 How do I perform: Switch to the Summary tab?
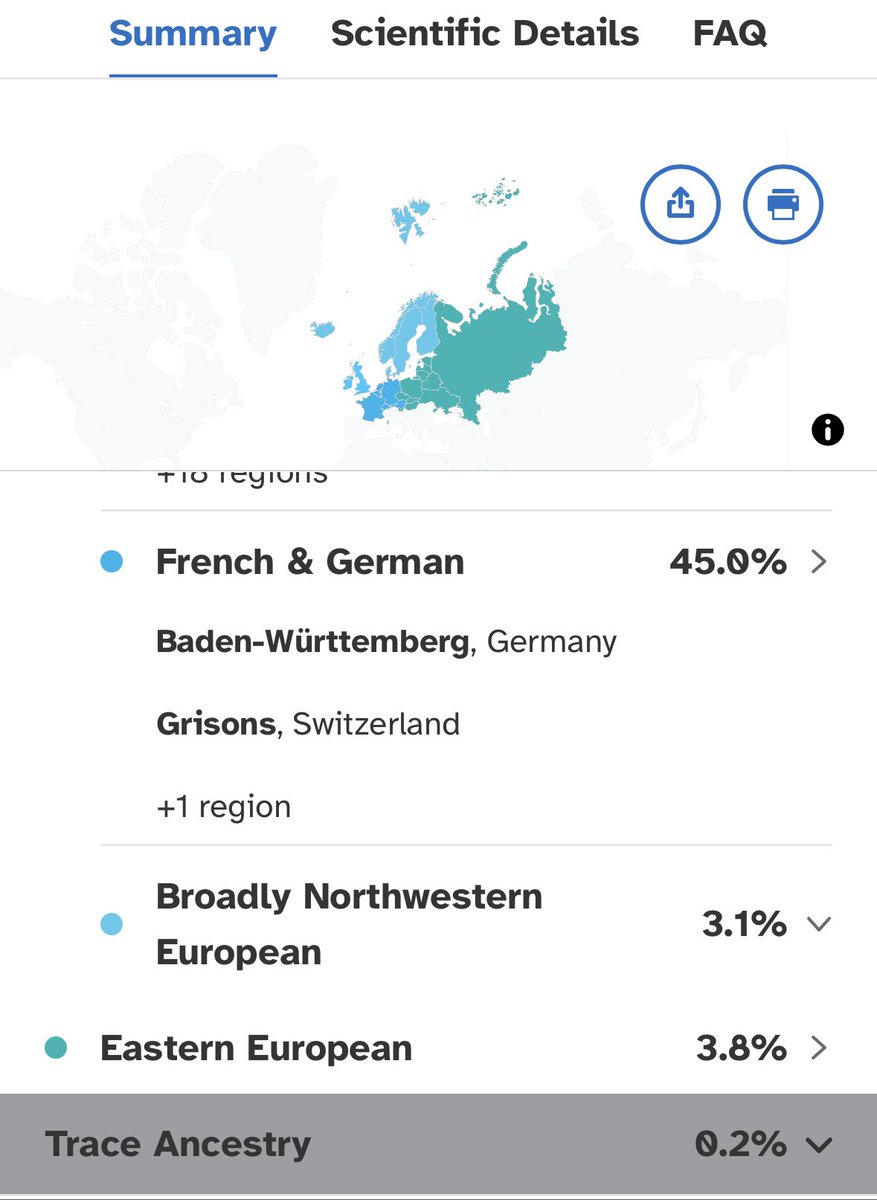[193, 35]
